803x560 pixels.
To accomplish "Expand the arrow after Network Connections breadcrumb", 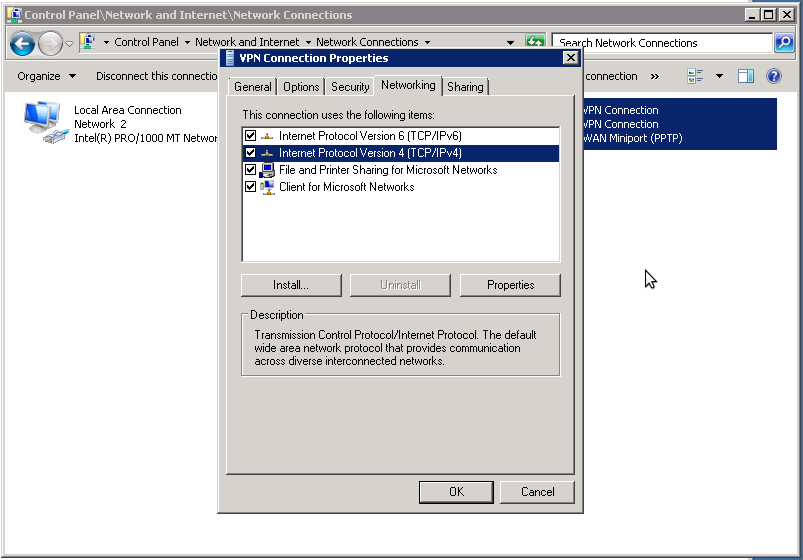I will point(427,43).
